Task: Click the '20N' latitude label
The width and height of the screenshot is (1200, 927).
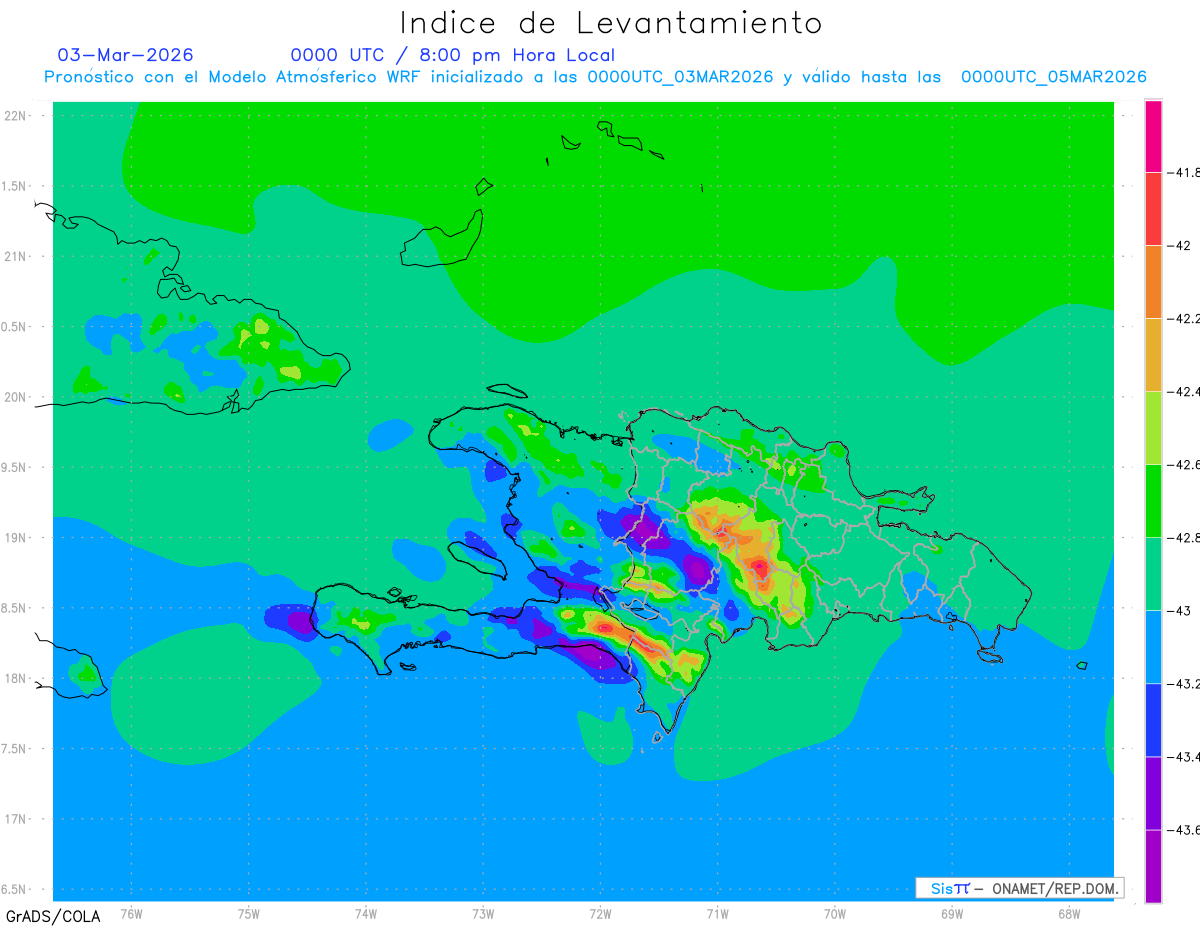Action: 17,397
